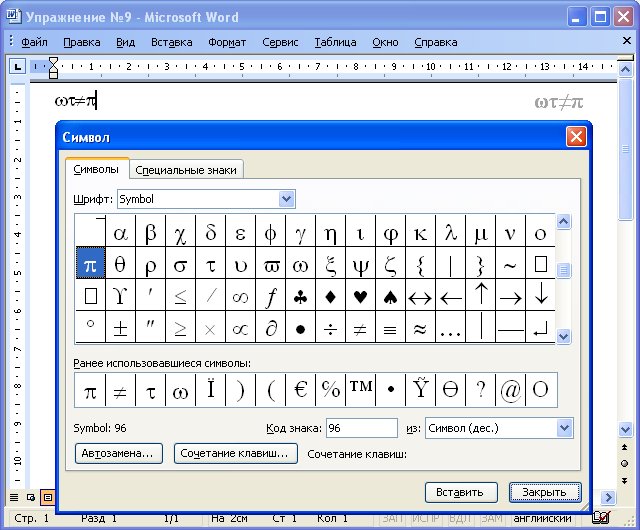Select the @ sign from recent symbols
Viewport: 640px width, 530px height.
pyautogui.click(x=511, y=390)
